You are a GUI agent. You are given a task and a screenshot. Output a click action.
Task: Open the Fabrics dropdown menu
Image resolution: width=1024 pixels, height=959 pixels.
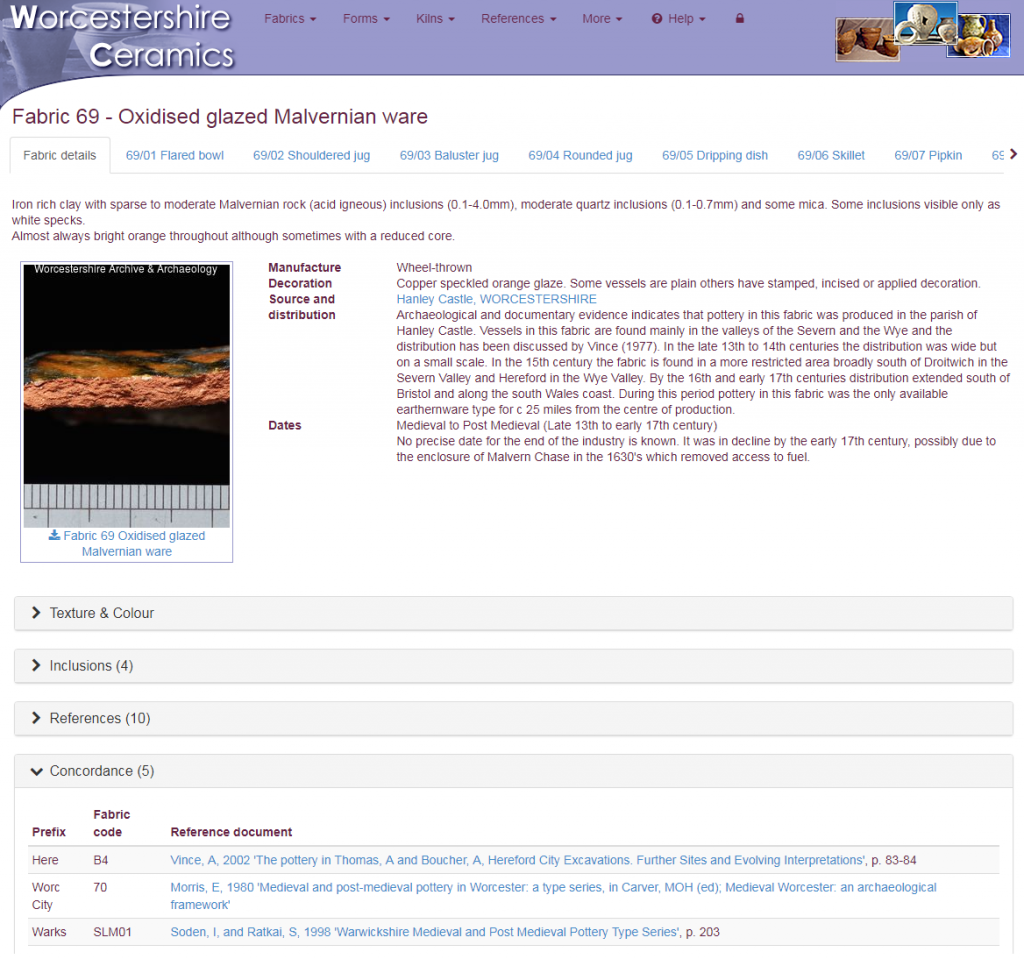pos(290,19)
